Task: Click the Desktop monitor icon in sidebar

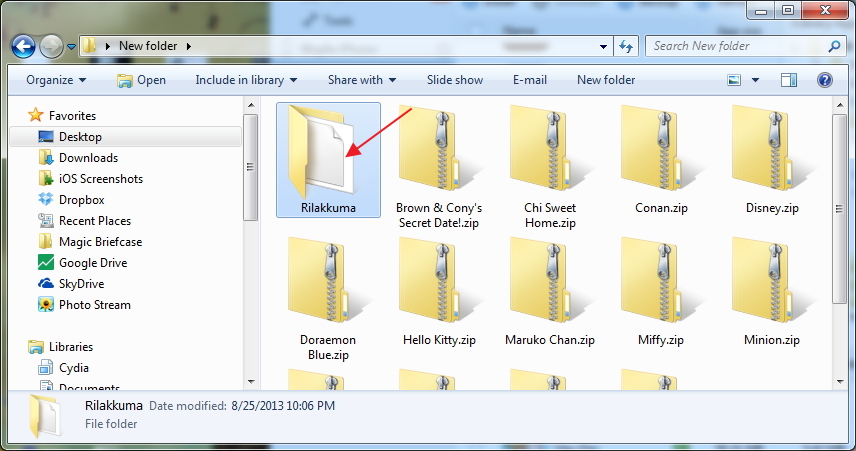Action: tap(46, 137)
